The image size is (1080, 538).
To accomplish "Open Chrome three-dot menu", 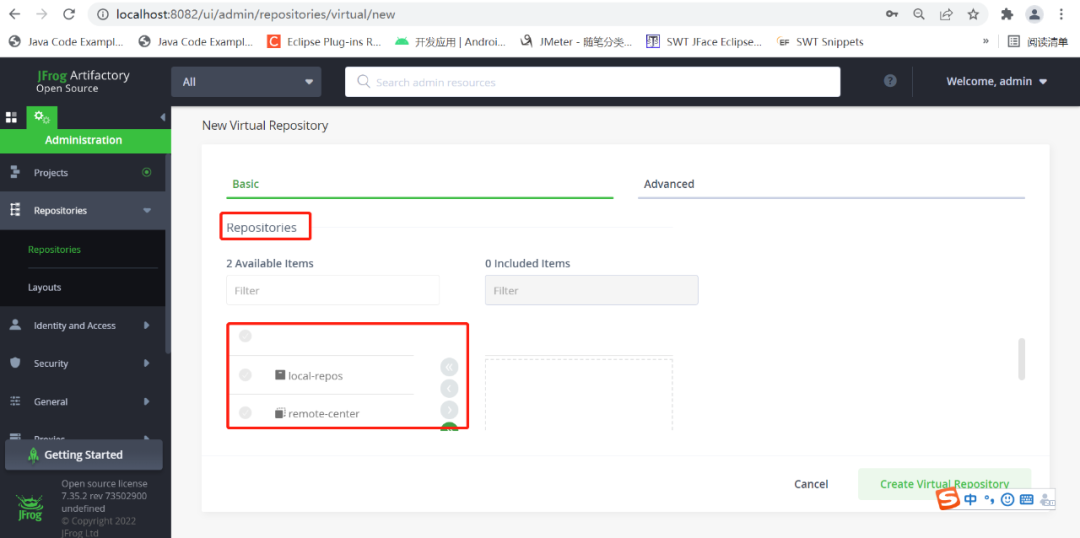I will coord(1061,14).
